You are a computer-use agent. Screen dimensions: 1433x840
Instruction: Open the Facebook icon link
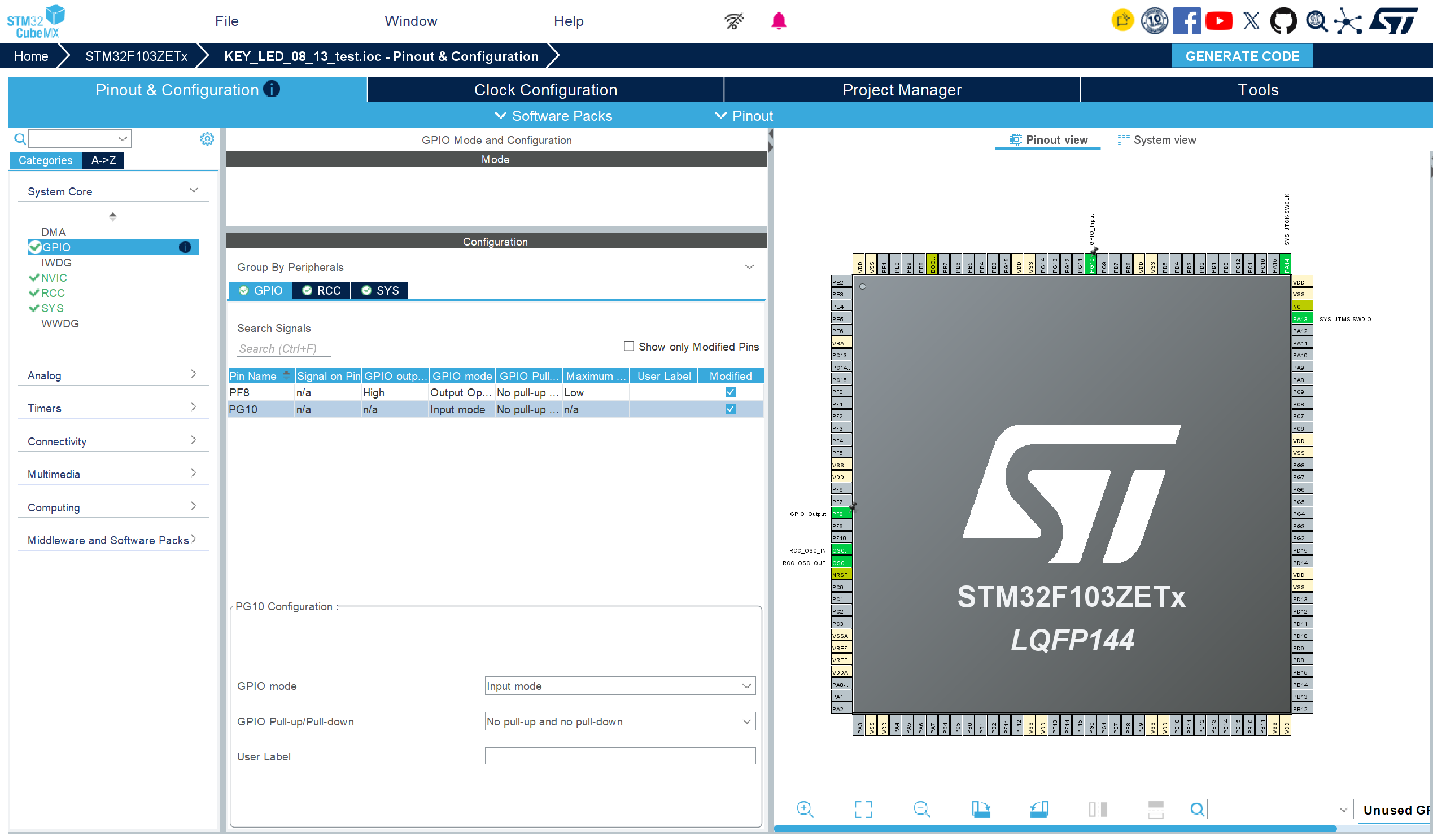1187,21
